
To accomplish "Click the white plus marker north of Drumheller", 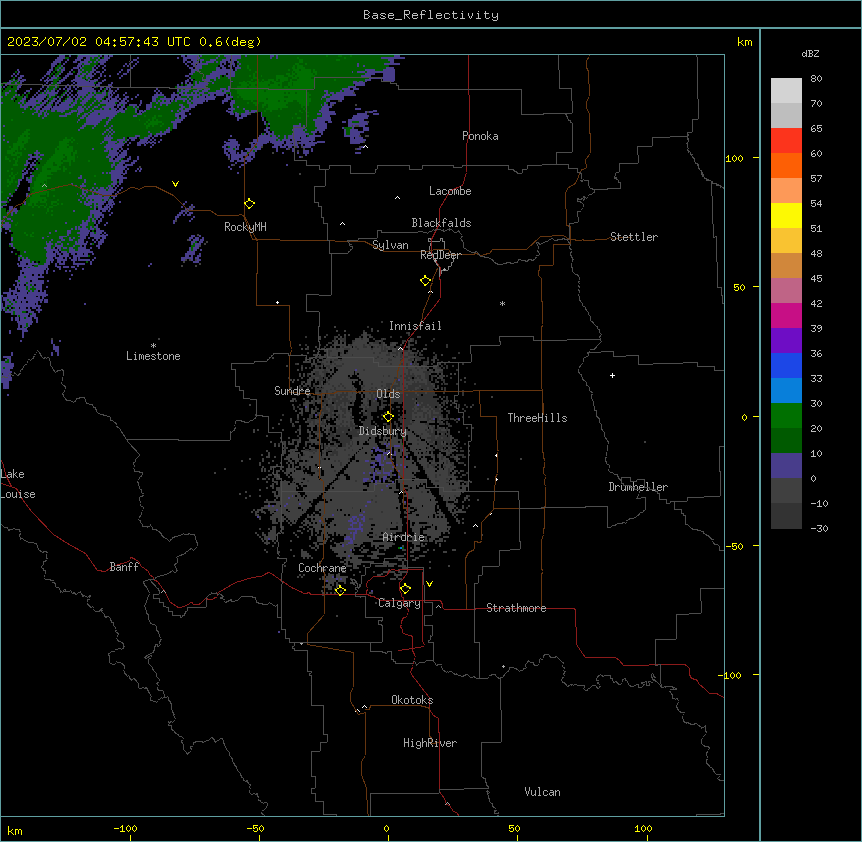I will pyautogui.click(x=612, y=375).
